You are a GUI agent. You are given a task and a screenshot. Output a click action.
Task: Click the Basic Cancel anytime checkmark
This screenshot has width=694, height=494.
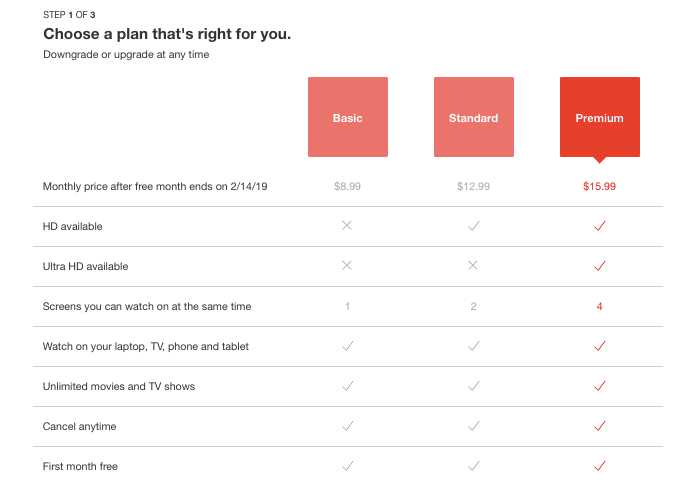point(347,426)
